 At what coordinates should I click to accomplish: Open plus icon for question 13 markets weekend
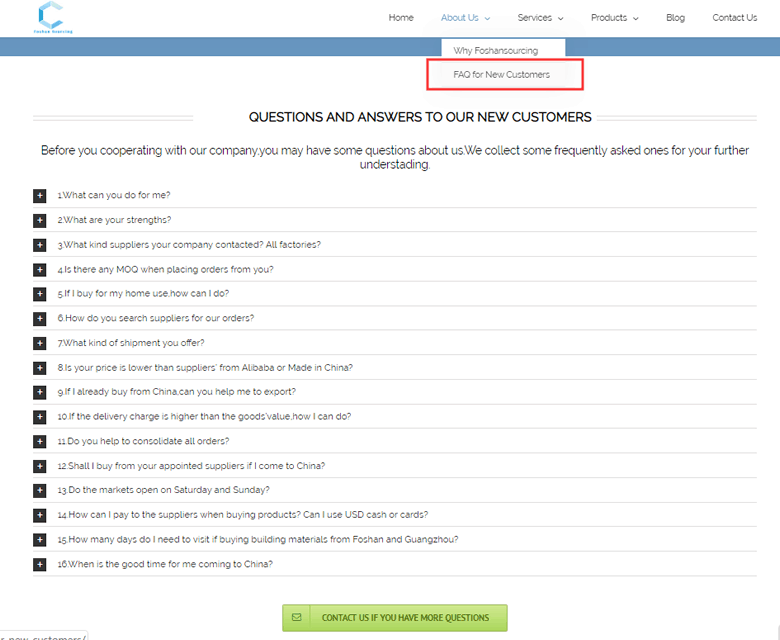(40, 491)
